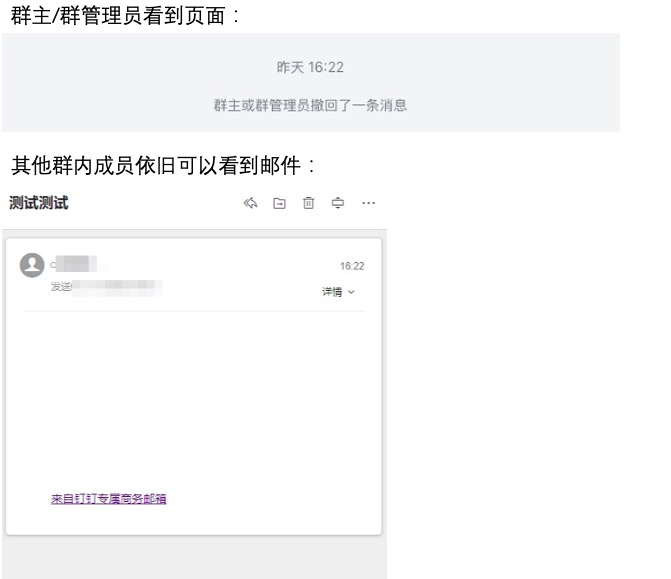Image resolution: width=671 pixels, height=579 pixels.
Task: Click heading 群主/群管理员看到页面
Action: [x=125, y=16]
